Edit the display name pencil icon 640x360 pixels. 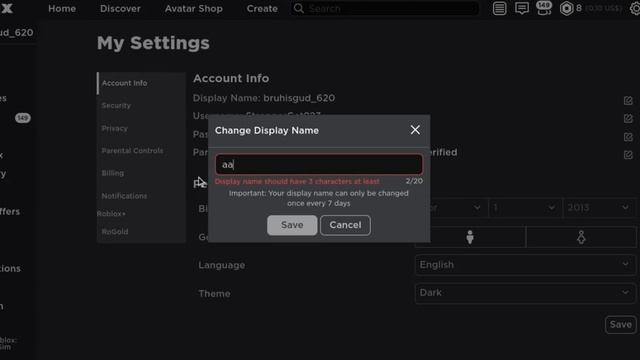click(628, 100)
